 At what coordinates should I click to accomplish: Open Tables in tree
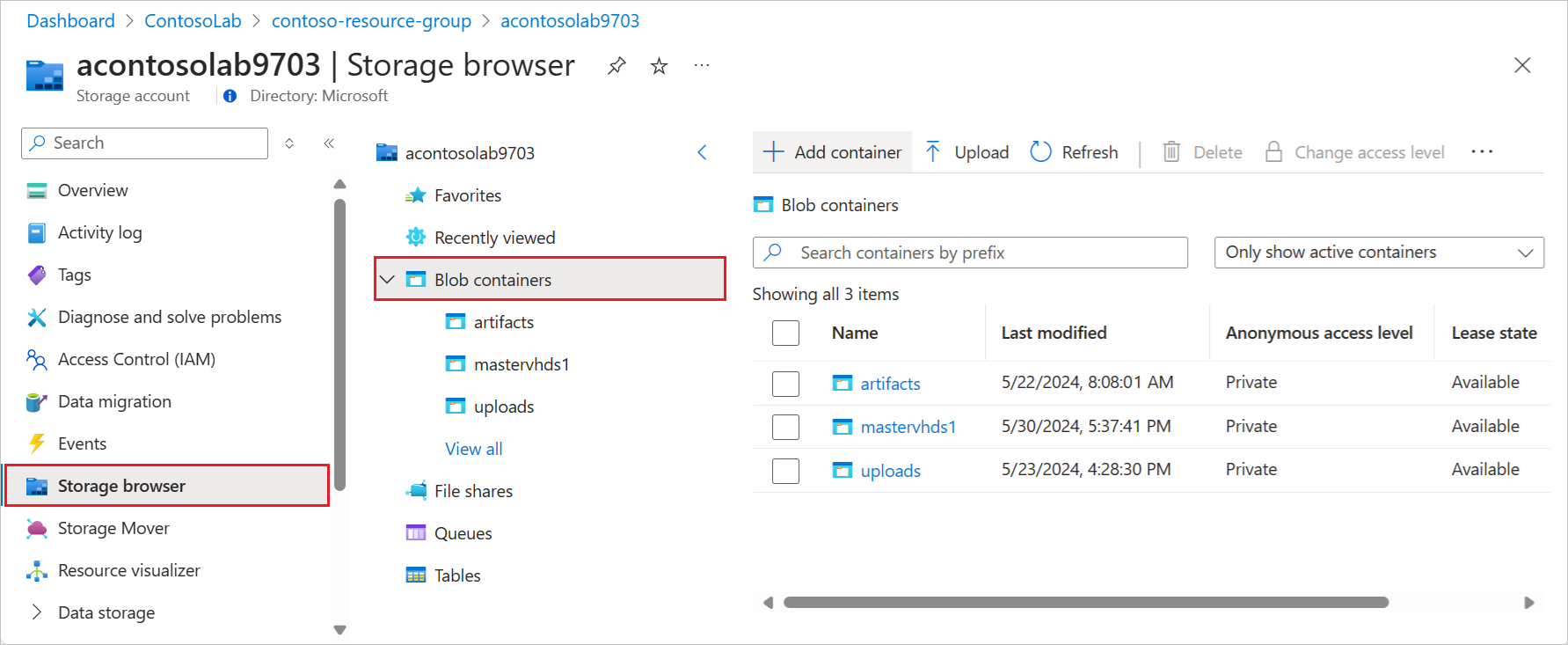tap(457, 575)
